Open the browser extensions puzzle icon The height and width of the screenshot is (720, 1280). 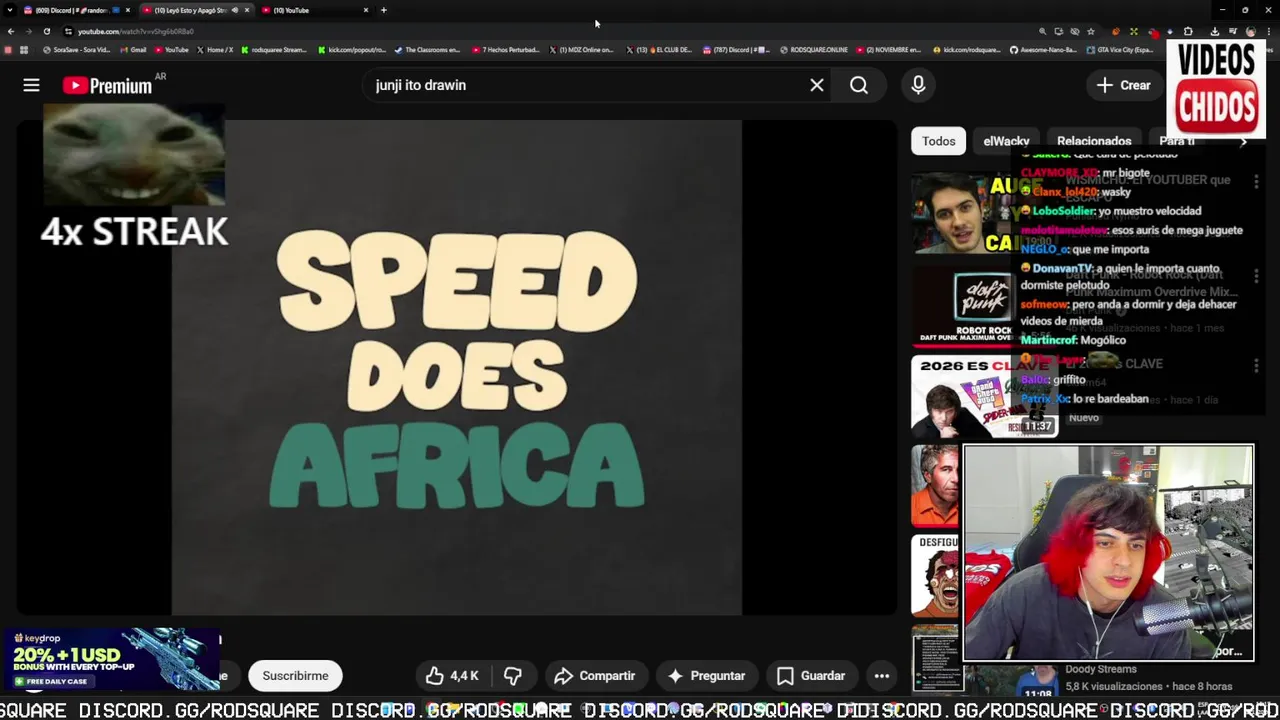tap(1188, 31)
